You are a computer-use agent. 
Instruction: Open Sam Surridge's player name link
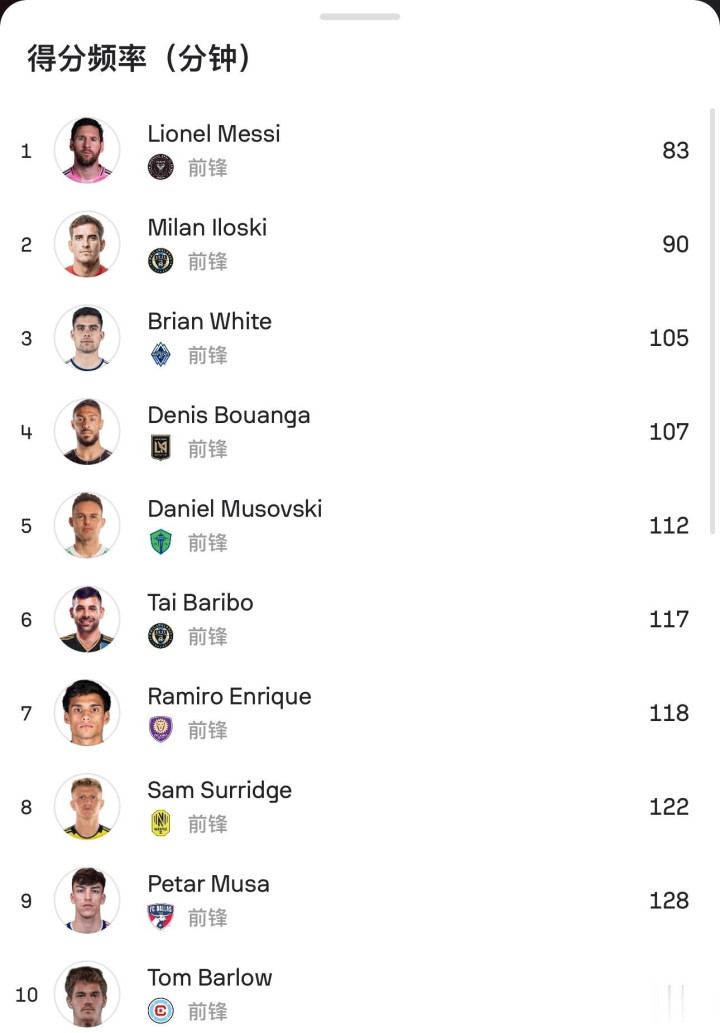pos(220,790)
